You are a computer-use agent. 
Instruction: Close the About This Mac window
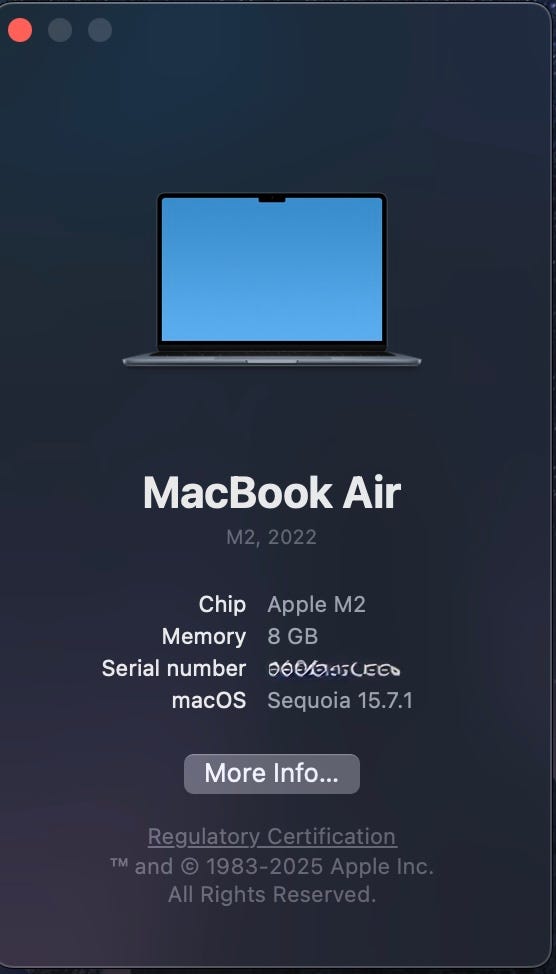tap(20, 30)
